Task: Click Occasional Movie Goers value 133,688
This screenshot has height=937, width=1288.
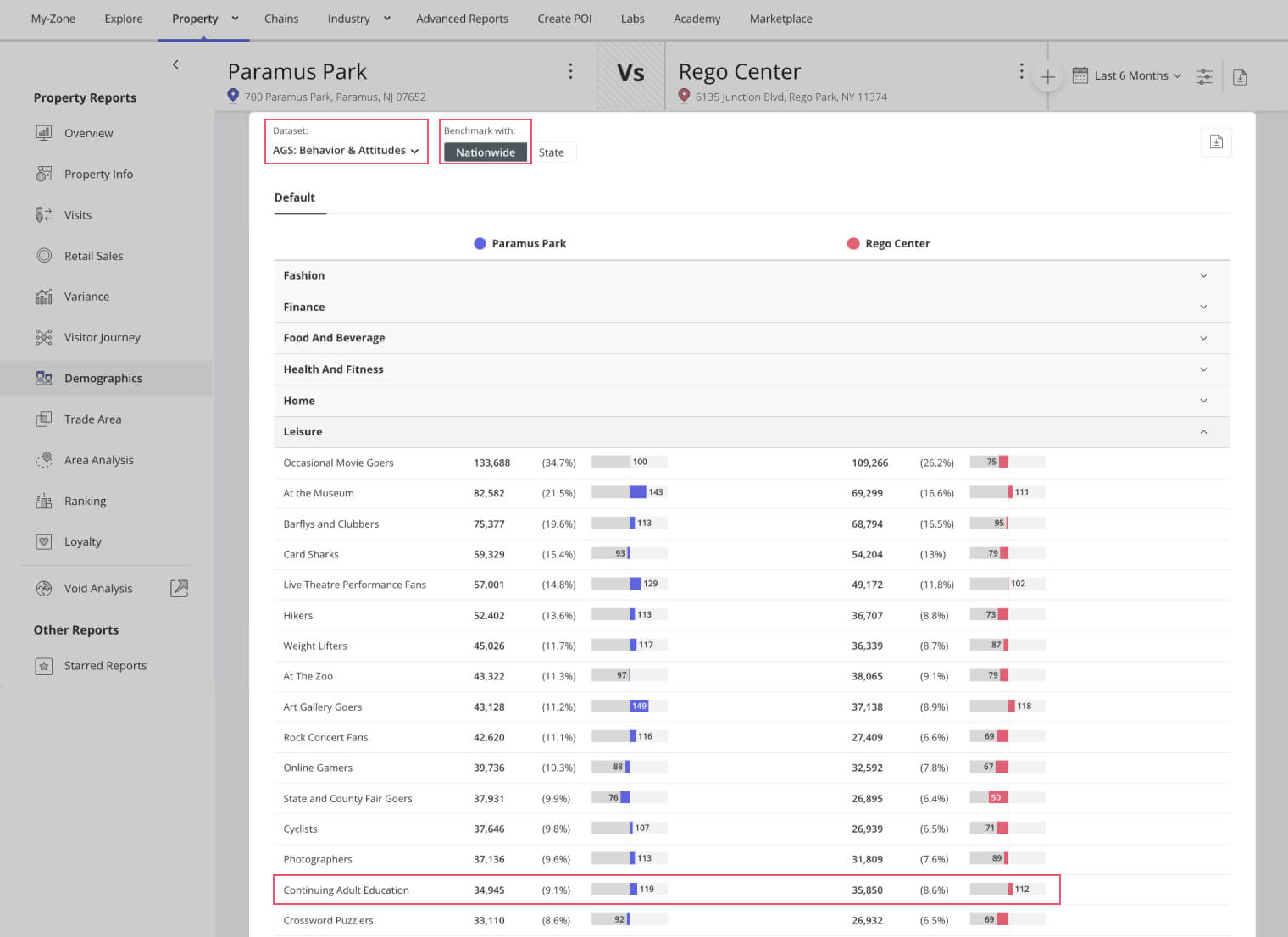Action: click(491, 463)
